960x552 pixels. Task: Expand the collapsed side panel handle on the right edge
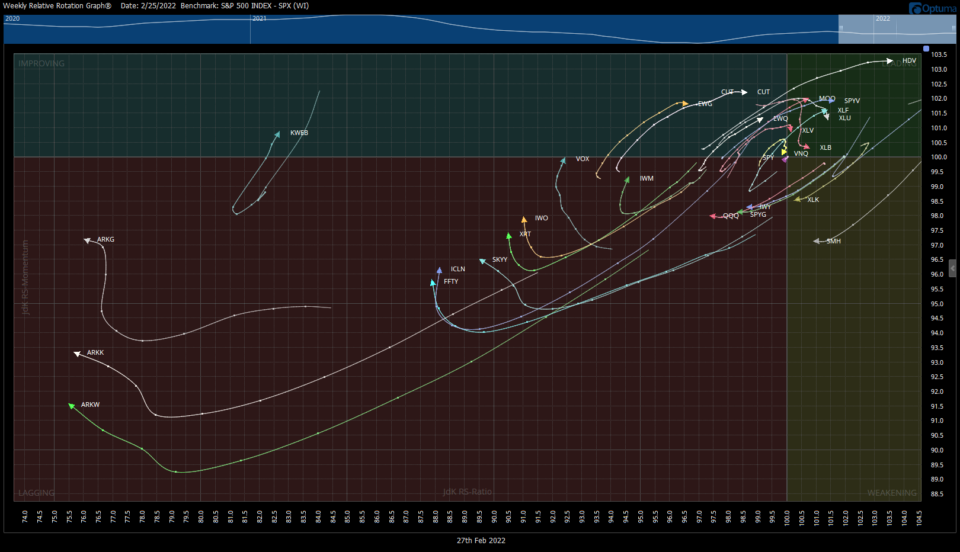(953, 268)
